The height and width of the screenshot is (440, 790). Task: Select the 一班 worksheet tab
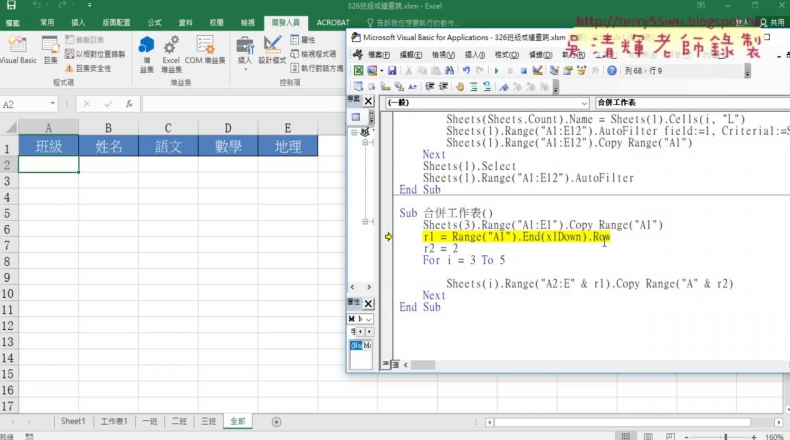[x=150, y=421]
